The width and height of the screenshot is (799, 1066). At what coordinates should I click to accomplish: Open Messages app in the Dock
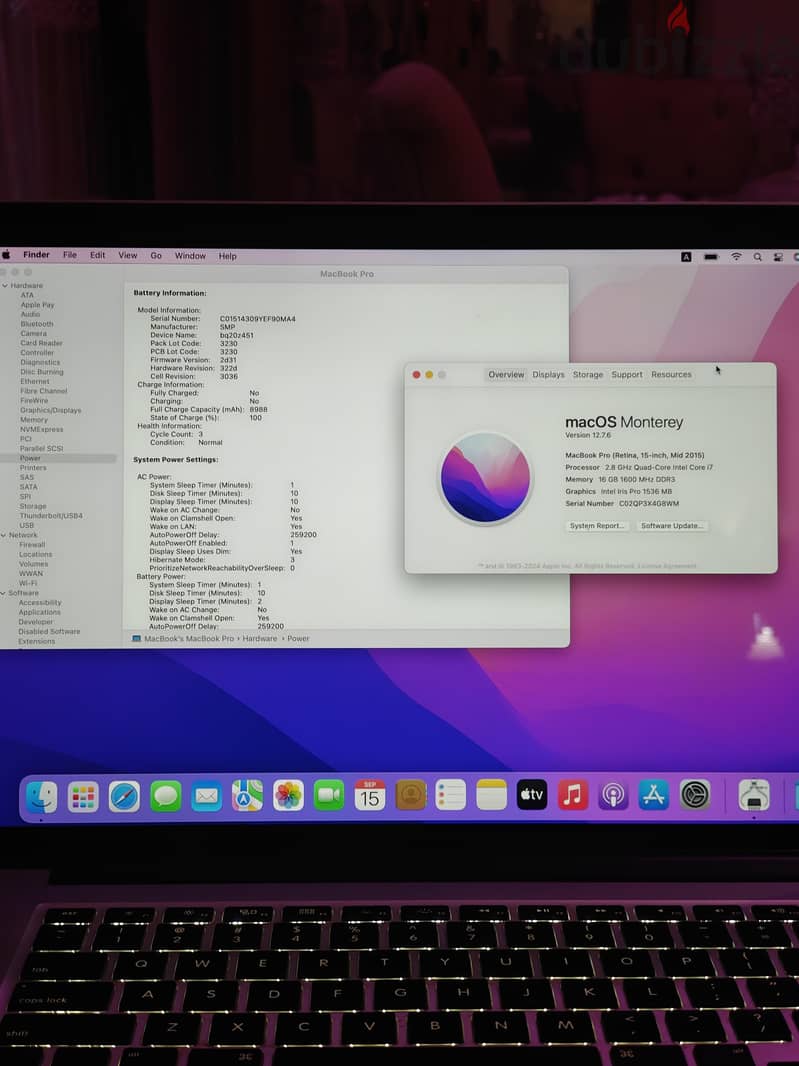tap(165, 796)
